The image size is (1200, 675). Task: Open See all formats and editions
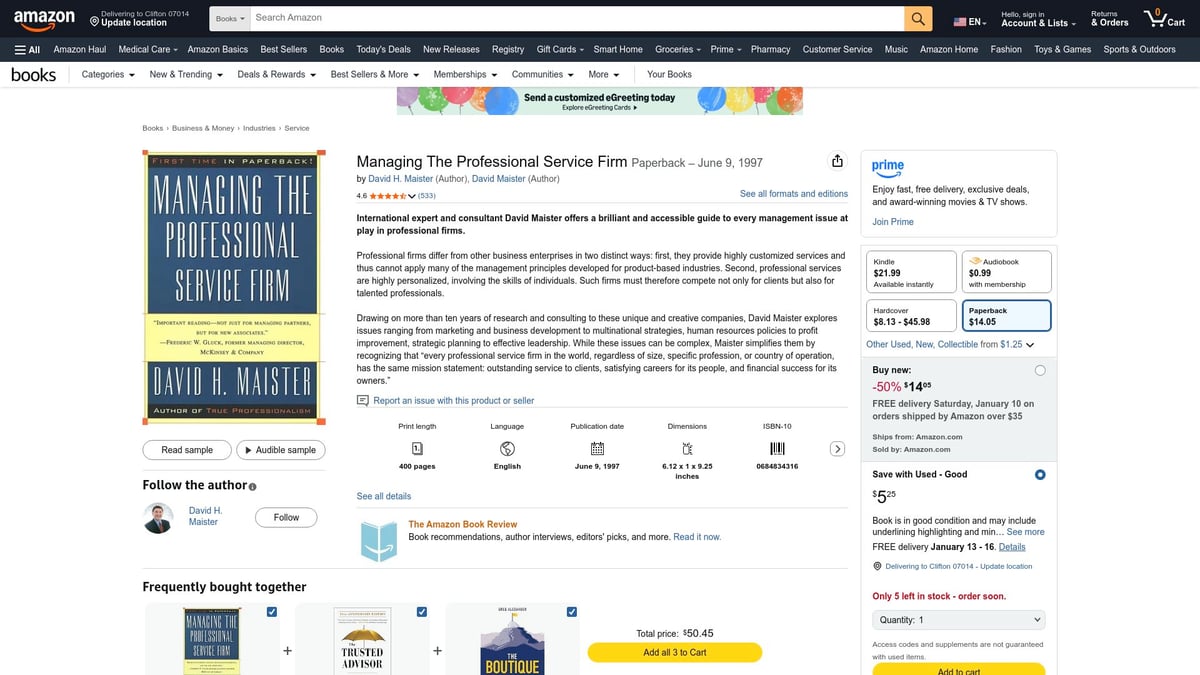793,193
